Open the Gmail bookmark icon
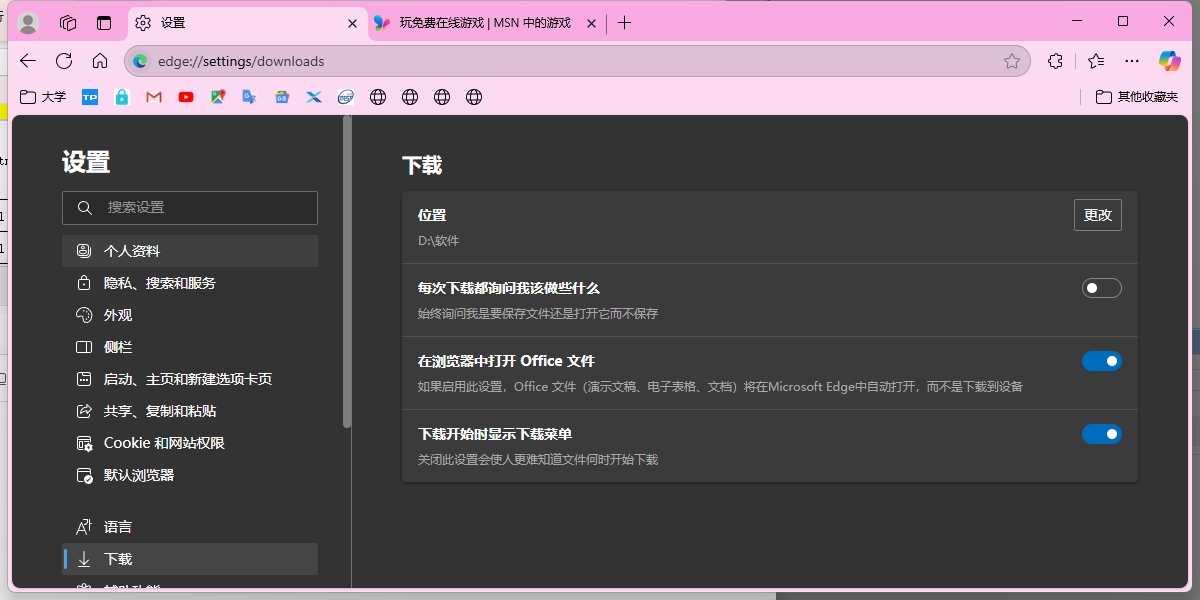1200x600 pixels. 154,97
